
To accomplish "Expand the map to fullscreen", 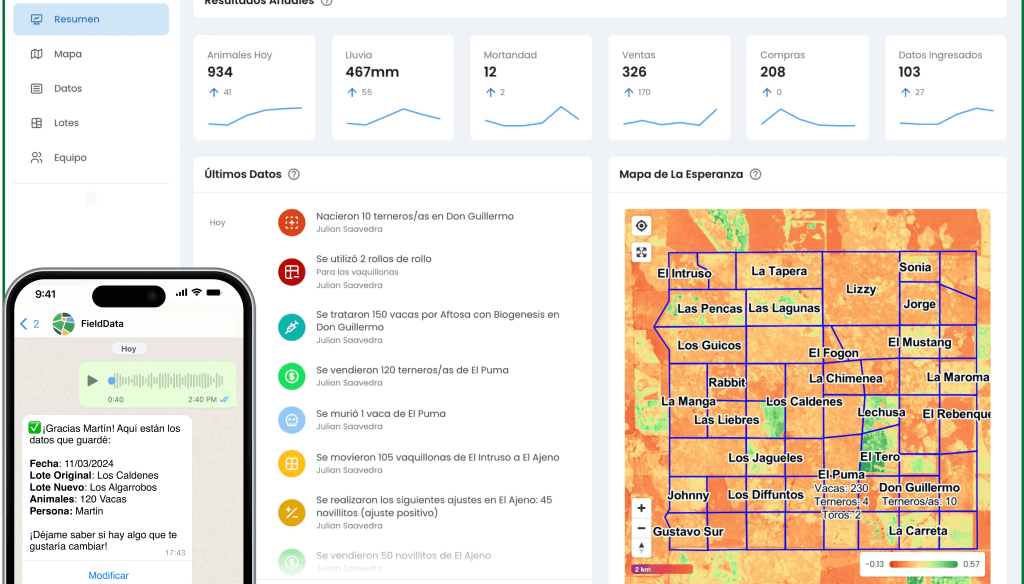I will coord(641,252).
